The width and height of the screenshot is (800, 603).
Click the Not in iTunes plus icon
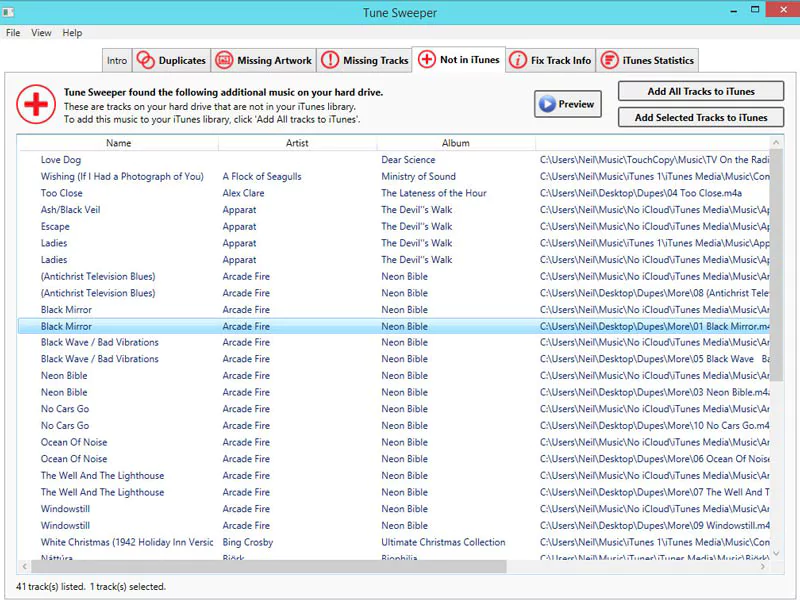pyautogui.click(x=427, y=59)
